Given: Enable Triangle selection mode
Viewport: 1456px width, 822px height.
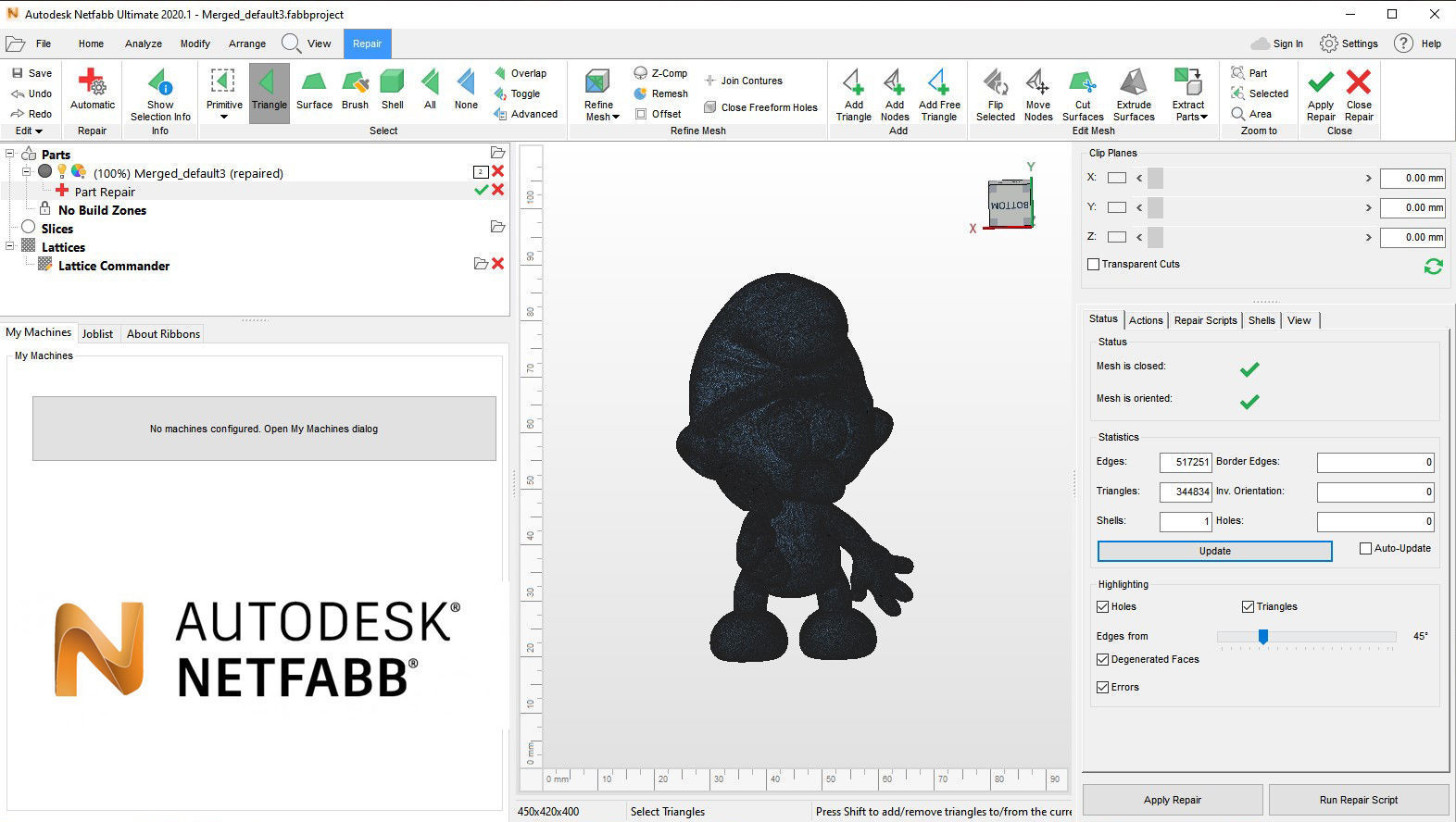Looking at the screenshot, I should click(x=270, y=93).
